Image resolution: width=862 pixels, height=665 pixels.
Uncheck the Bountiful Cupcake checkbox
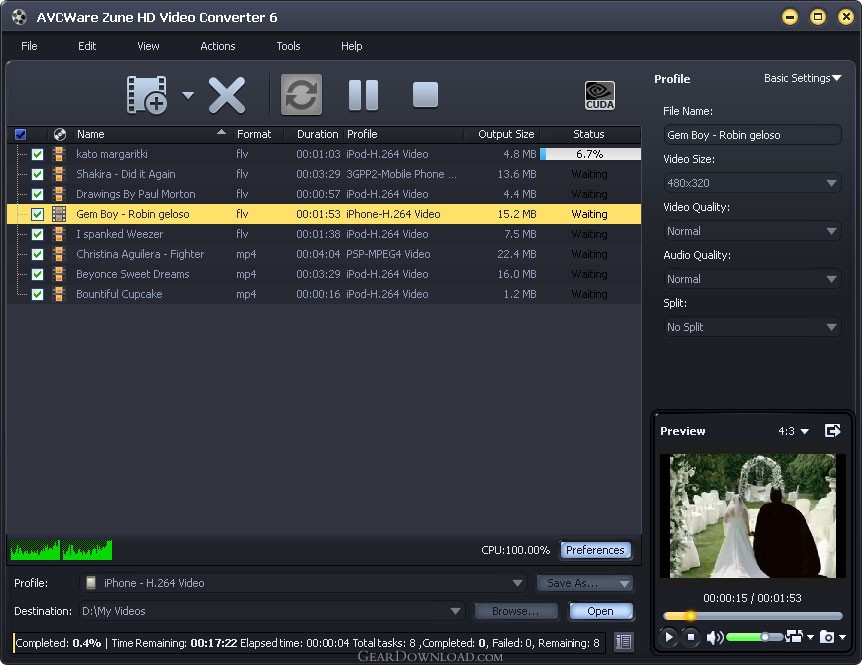tap(37, 295)
